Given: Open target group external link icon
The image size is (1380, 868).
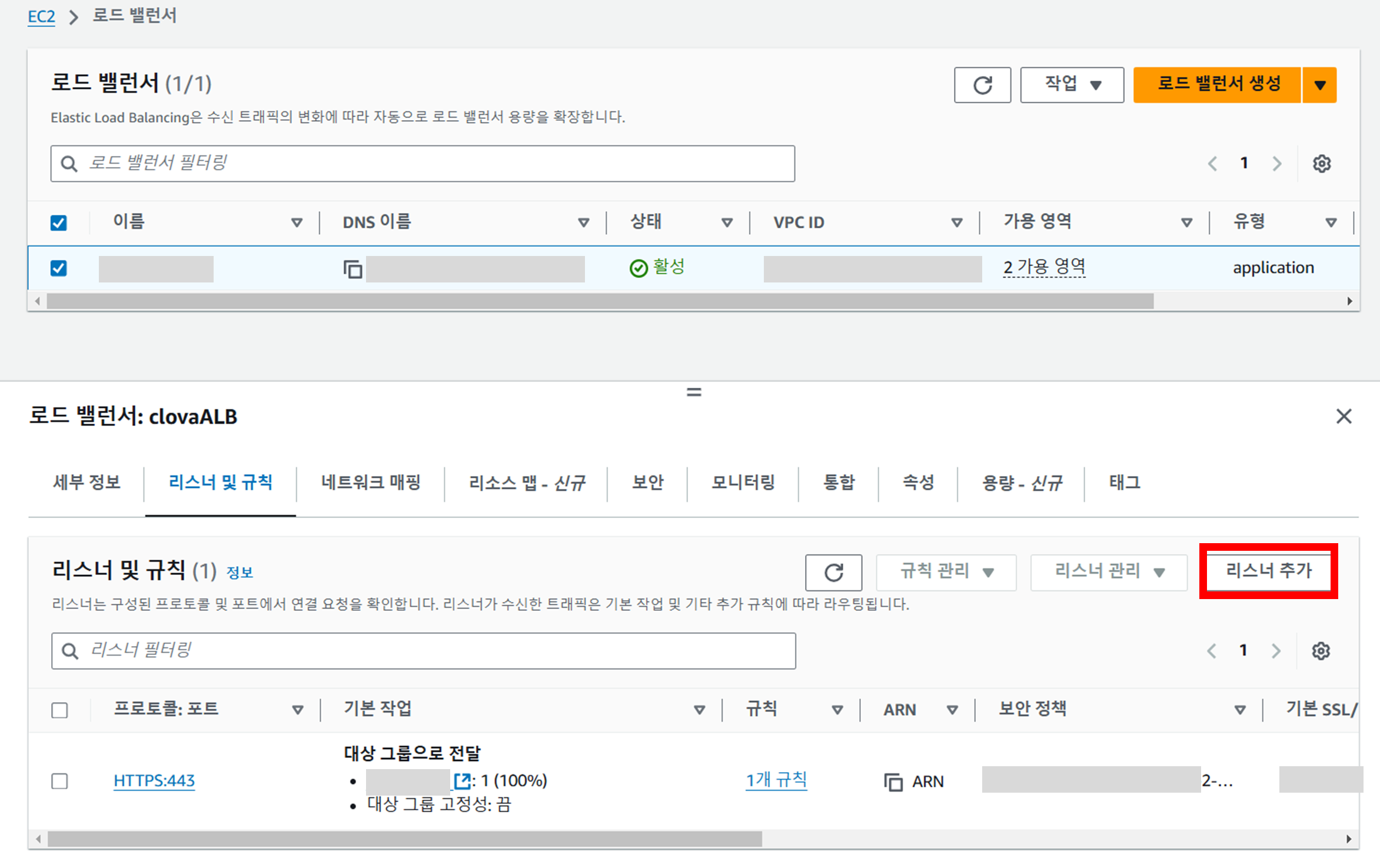Looking at the screenshot, I should pyautogui.click(x=462, y=781).
